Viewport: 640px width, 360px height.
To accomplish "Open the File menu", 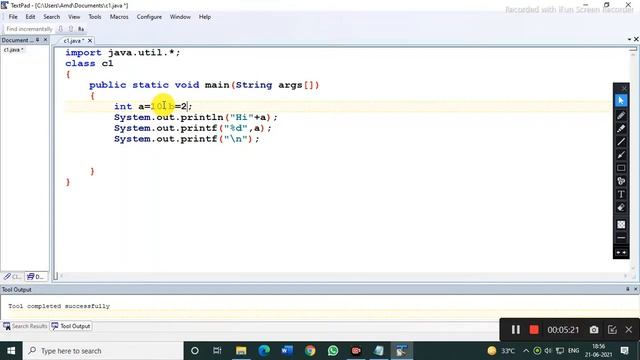I will coord(13,17).
